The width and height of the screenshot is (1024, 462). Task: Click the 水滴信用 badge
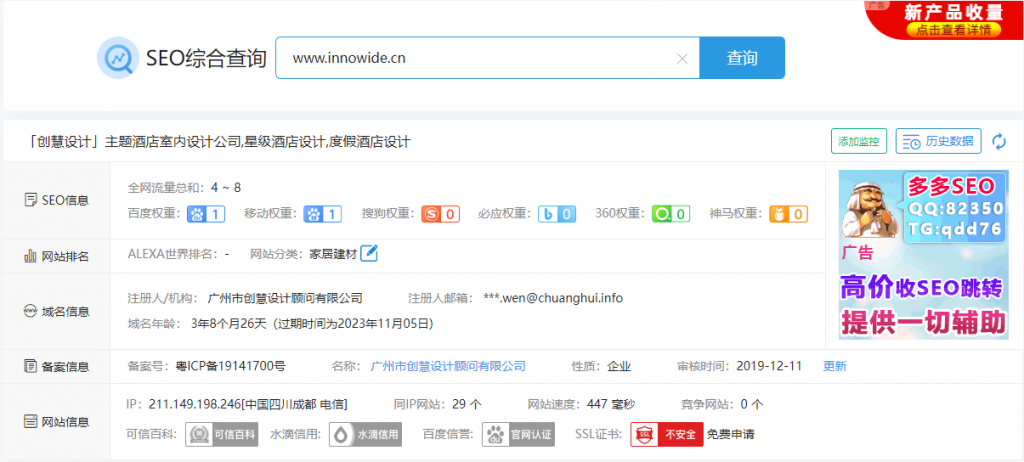pos(365,435)
